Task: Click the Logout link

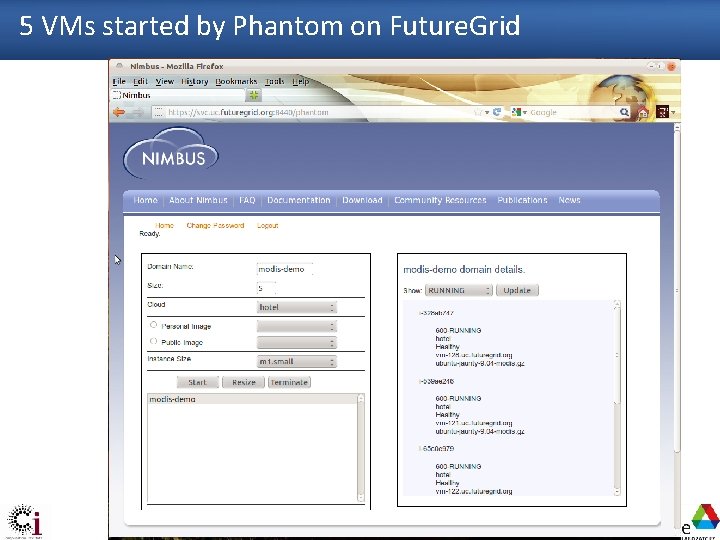Action: 268,225
